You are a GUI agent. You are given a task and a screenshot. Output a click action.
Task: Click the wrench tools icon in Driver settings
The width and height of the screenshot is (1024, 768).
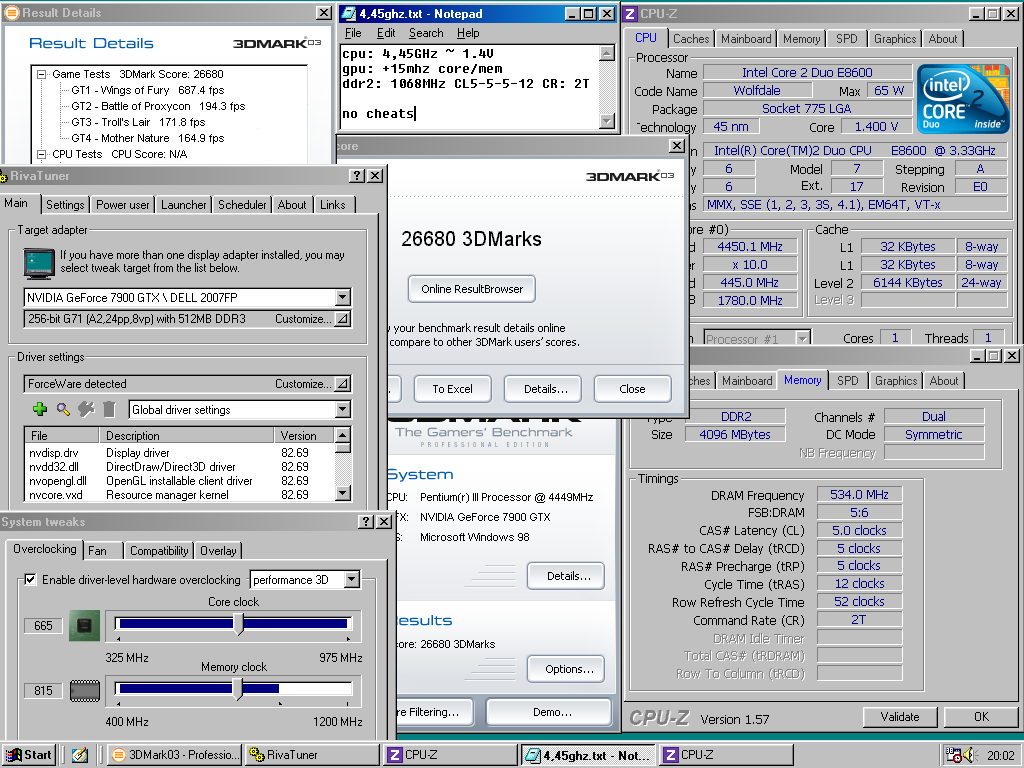[x=86, y=409]
